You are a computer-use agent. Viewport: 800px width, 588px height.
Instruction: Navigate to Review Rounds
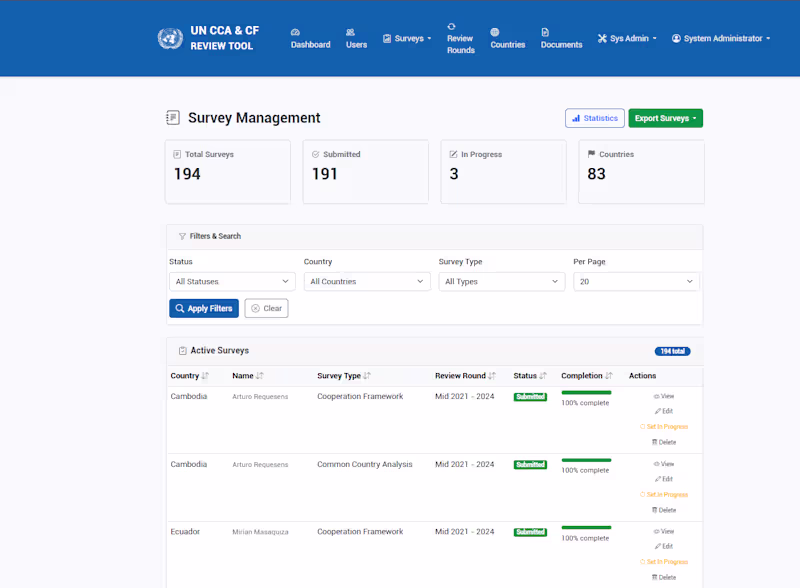point(460,38)
